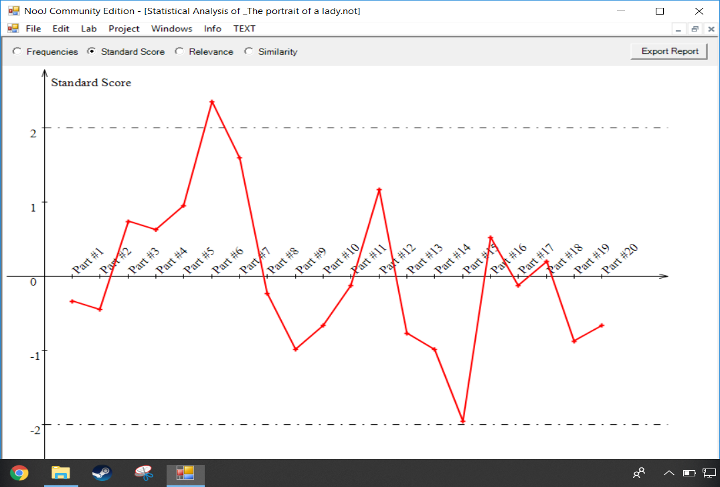Click the Export Report button
Viewport: 720px width, 487px height.
(669, 51)
